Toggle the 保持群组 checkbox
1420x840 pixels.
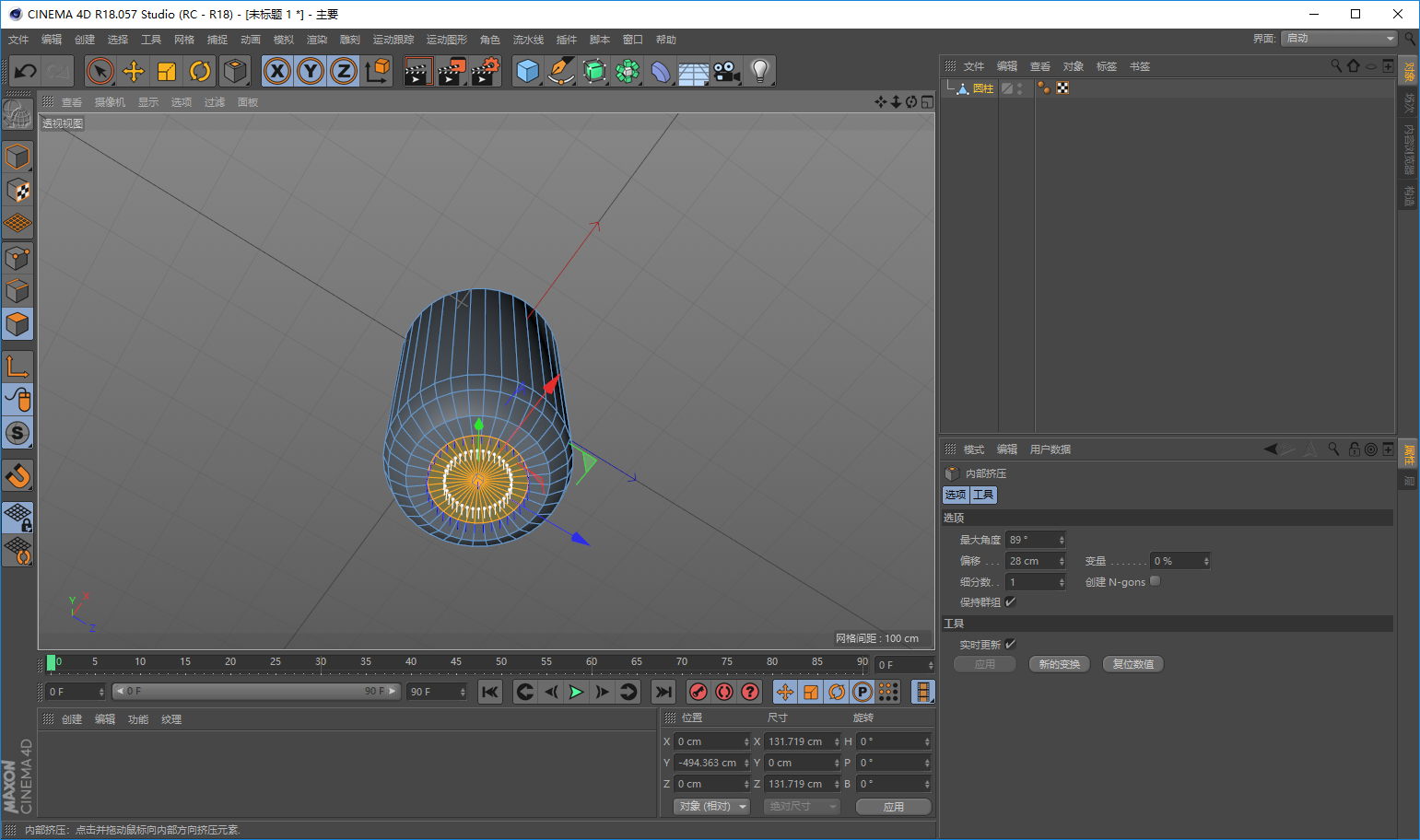1010,601
